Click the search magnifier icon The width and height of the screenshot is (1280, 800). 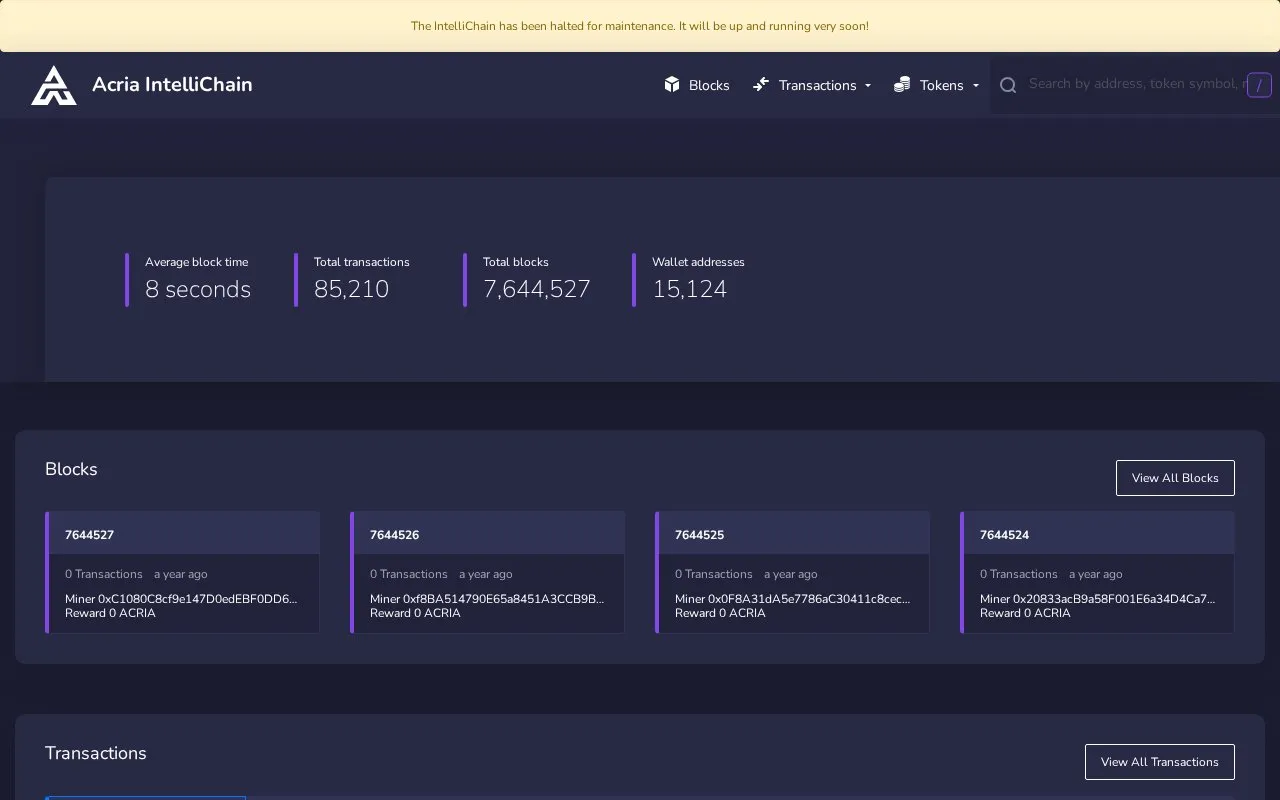click(x=1008, y=85)
